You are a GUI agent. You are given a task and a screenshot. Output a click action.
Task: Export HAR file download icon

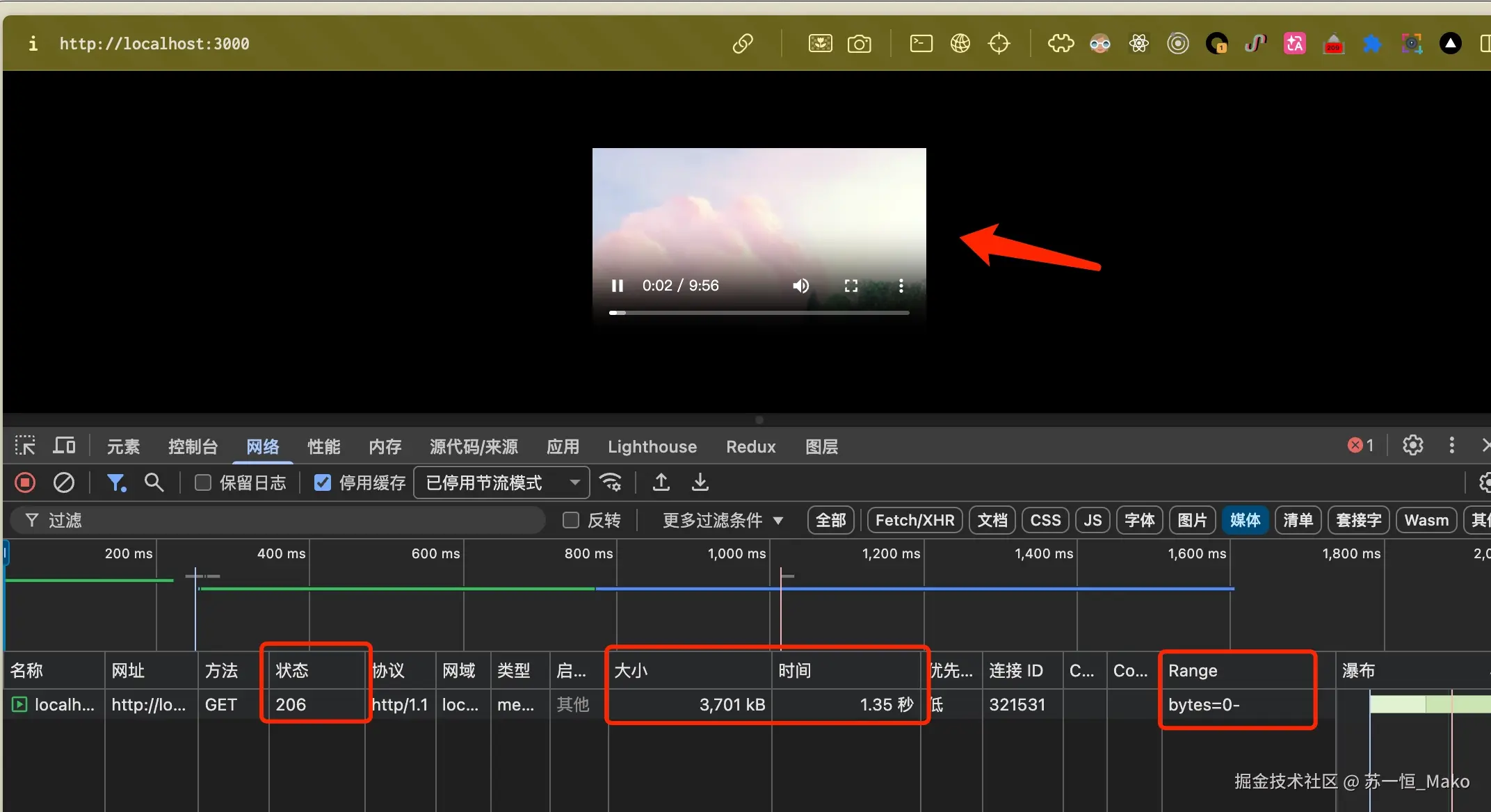pos(700,482)
